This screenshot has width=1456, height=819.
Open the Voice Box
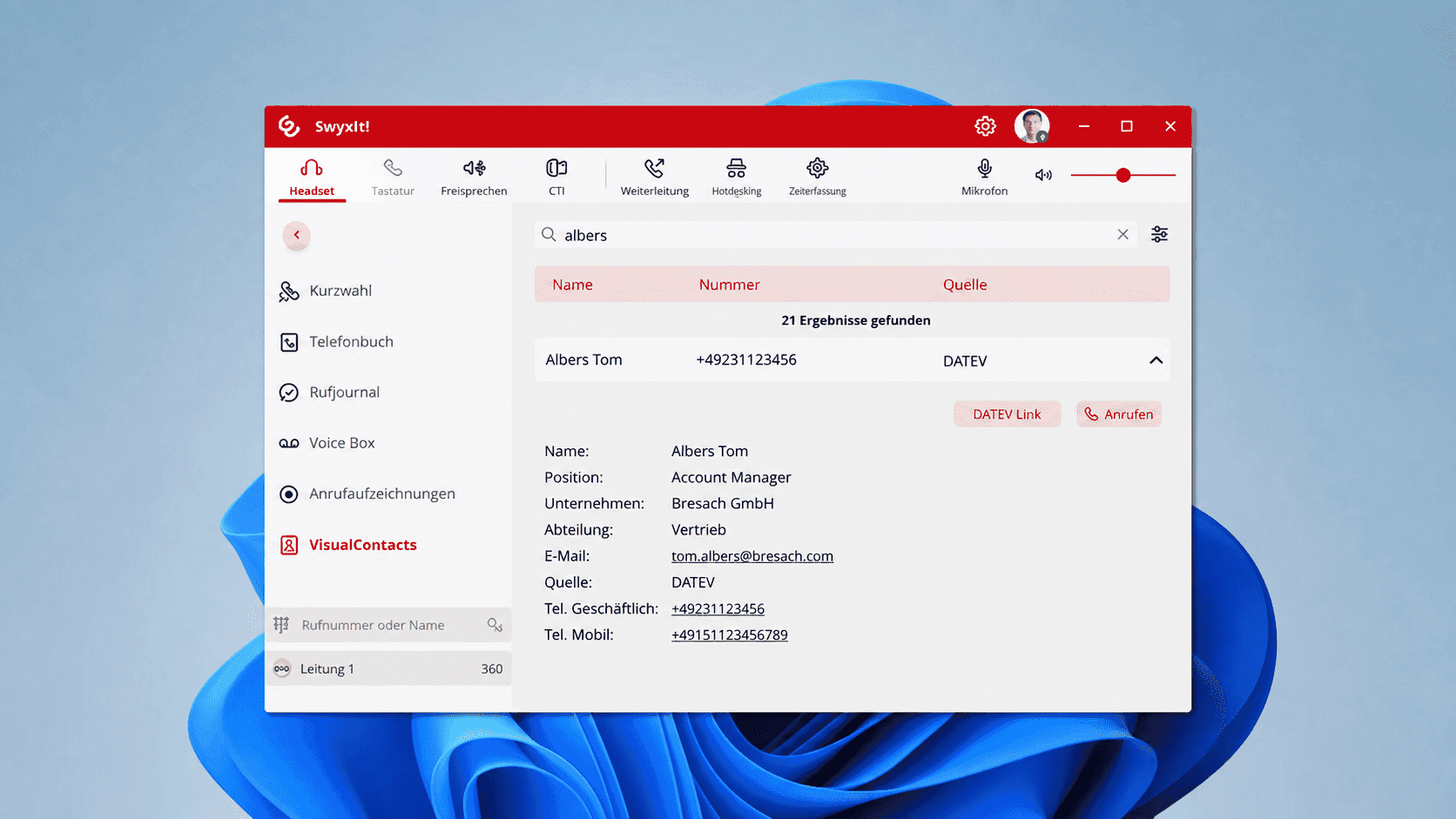point(327,443)
